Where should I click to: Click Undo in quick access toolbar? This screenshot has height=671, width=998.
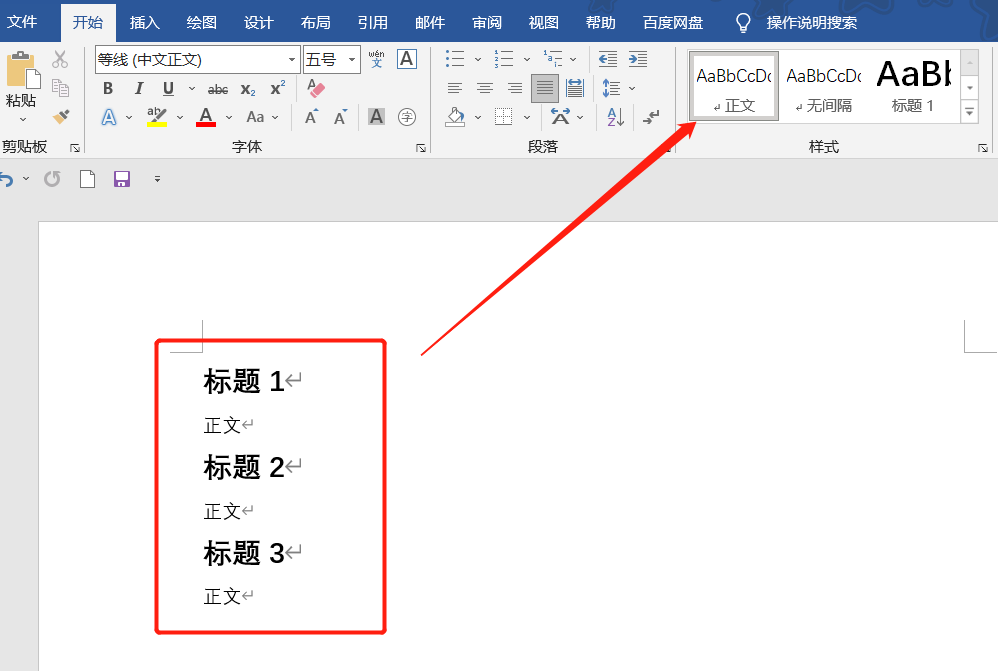[6, 179]
